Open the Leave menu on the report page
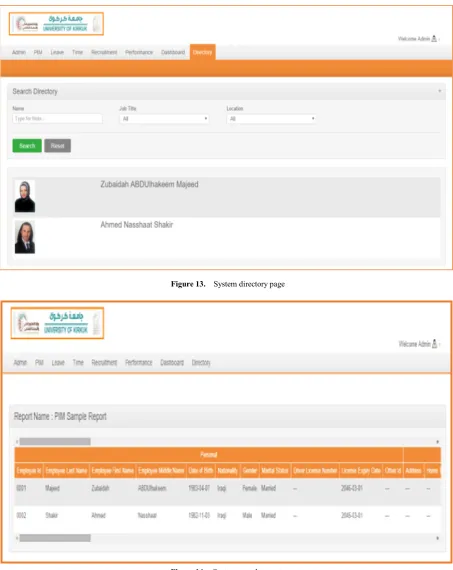Viewport: 453px width, 570px height. click(58, 362)
